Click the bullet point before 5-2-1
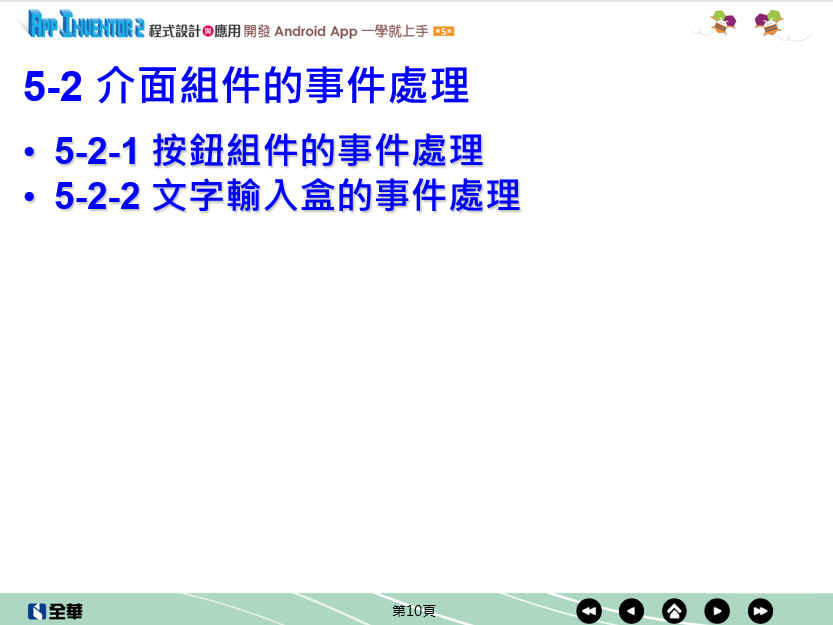The image size is (833, 625). coord(32,153)
